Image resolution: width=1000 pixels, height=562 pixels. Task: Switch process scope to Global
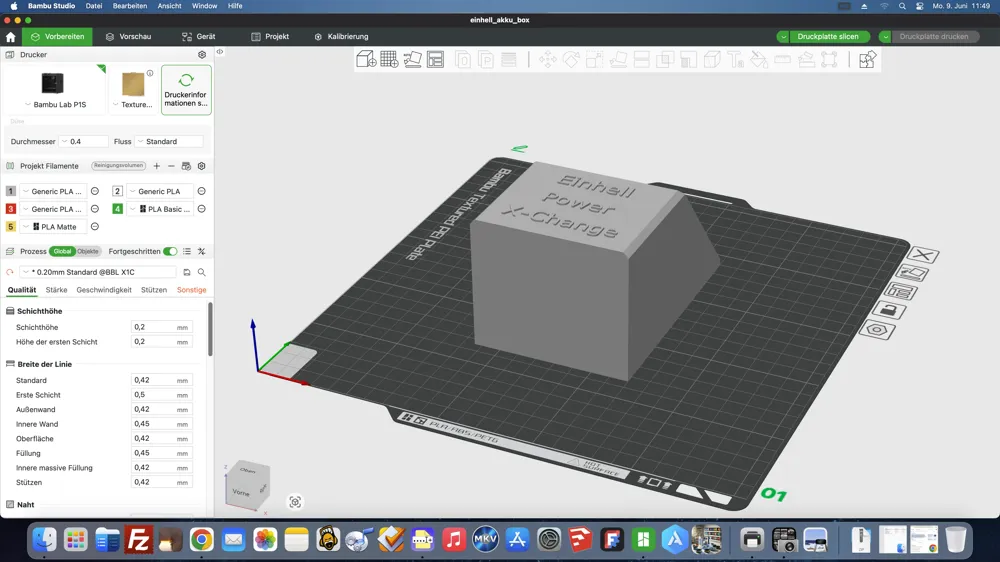coord(62,251)
